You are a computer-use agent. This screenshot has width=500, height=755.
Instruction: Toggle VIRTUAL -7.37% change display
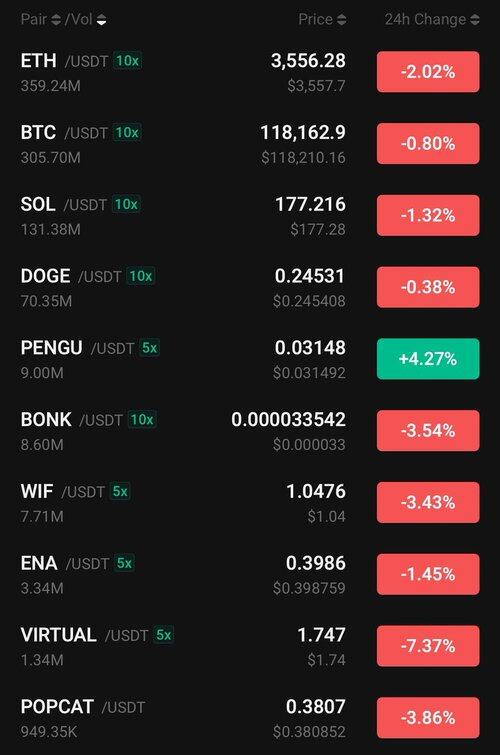pos(428,646)
